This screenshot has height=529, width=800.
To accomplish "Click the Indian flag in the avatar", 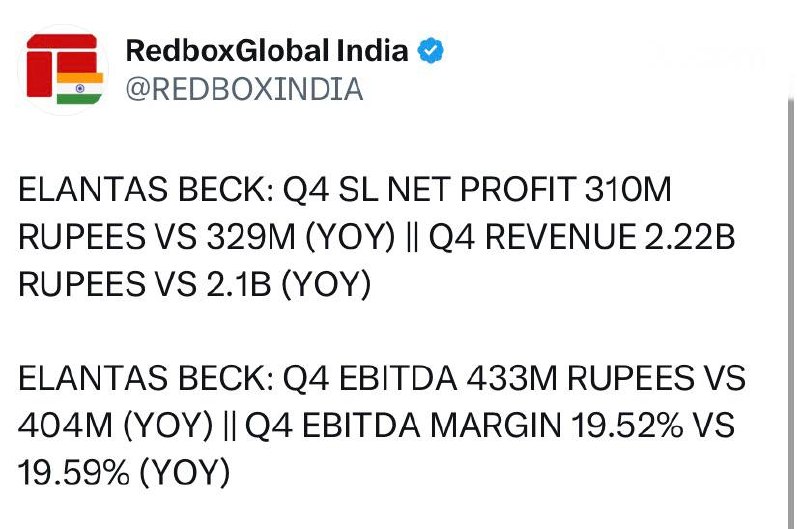I will pyautogui.click(x=80, y=88).
